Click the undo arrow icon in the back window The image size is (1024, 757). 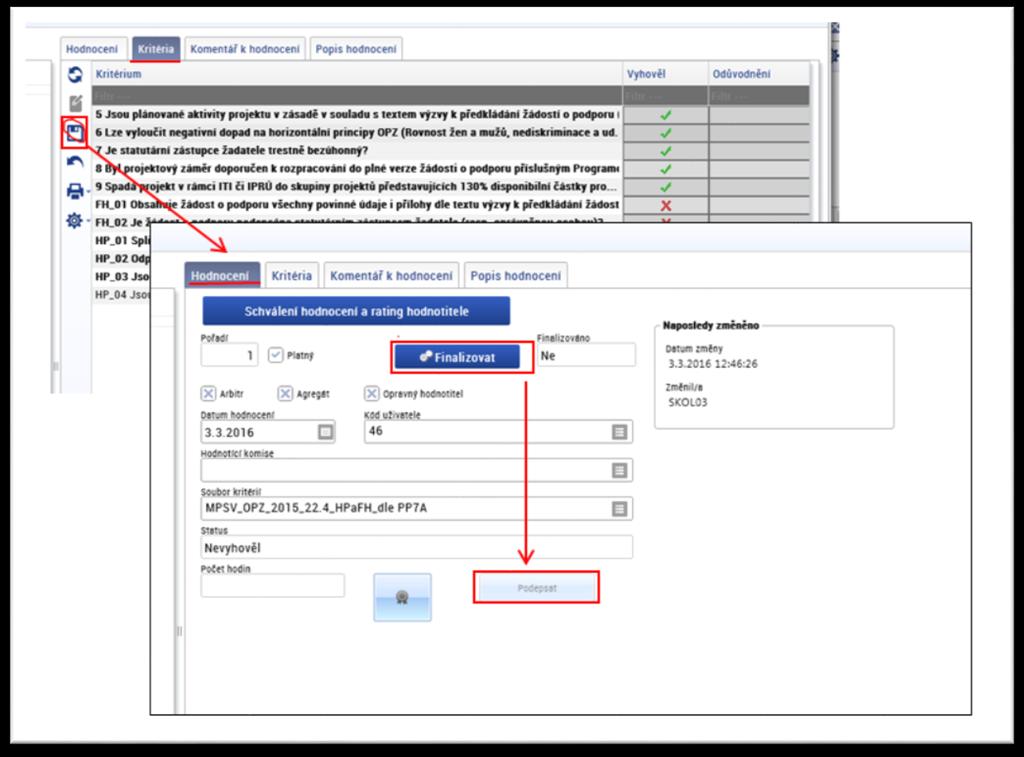[75, 162]
